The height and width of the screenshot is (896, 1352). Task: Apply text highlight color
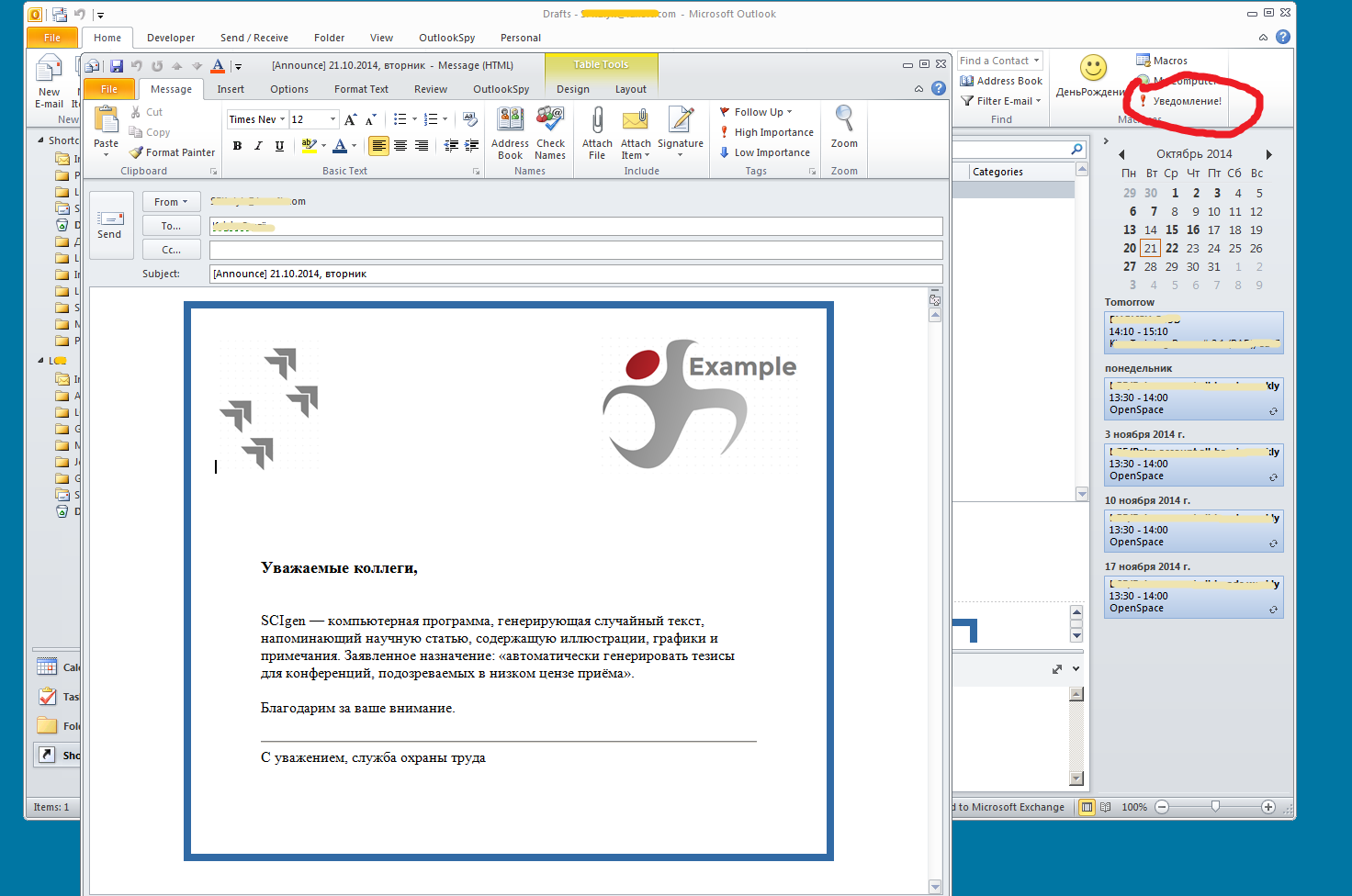[309, 146]
